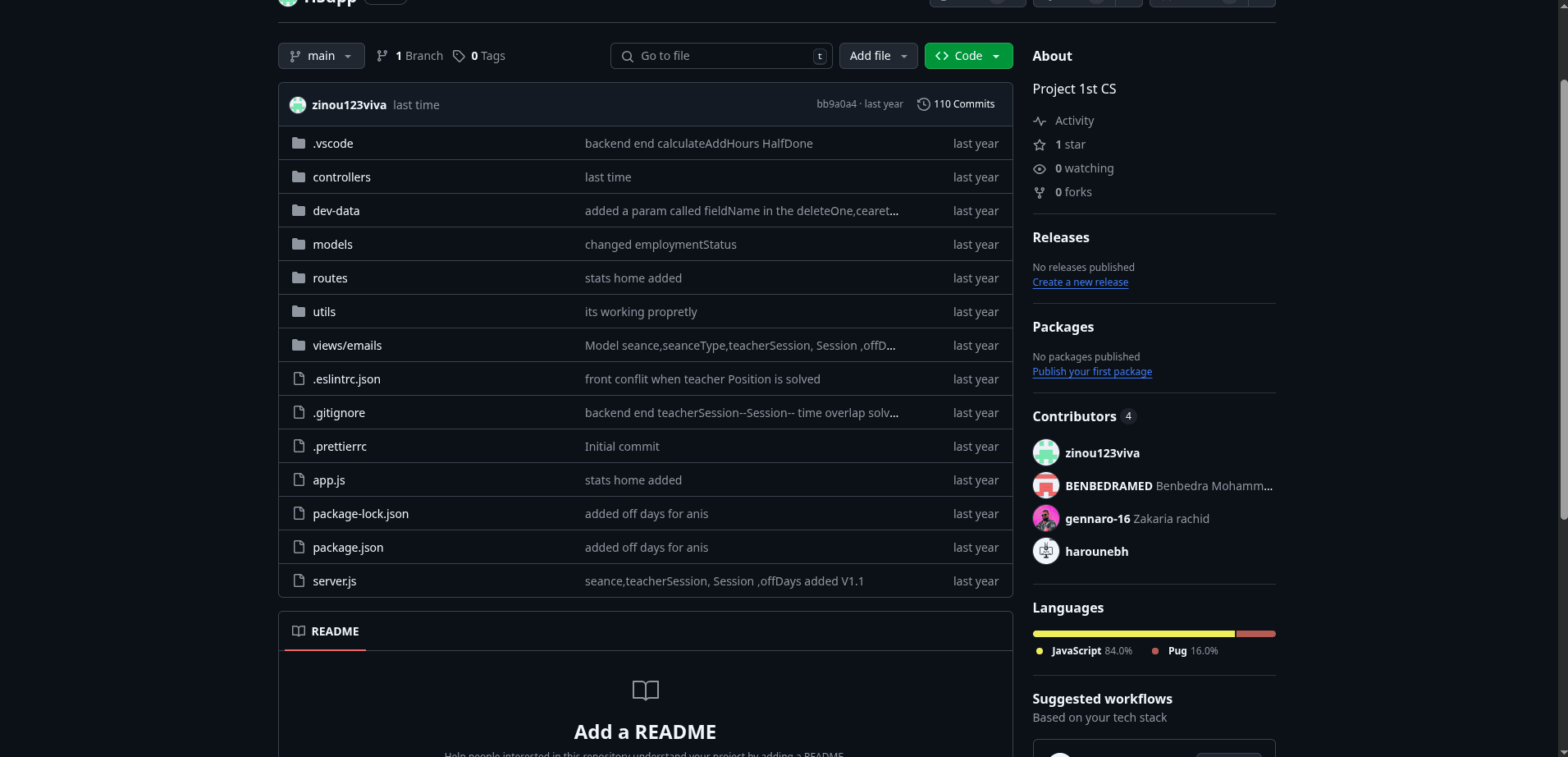Click the forks icon in About
Image resolution: width=1568 pixels, height=757 pixels.
[1040, 192]
